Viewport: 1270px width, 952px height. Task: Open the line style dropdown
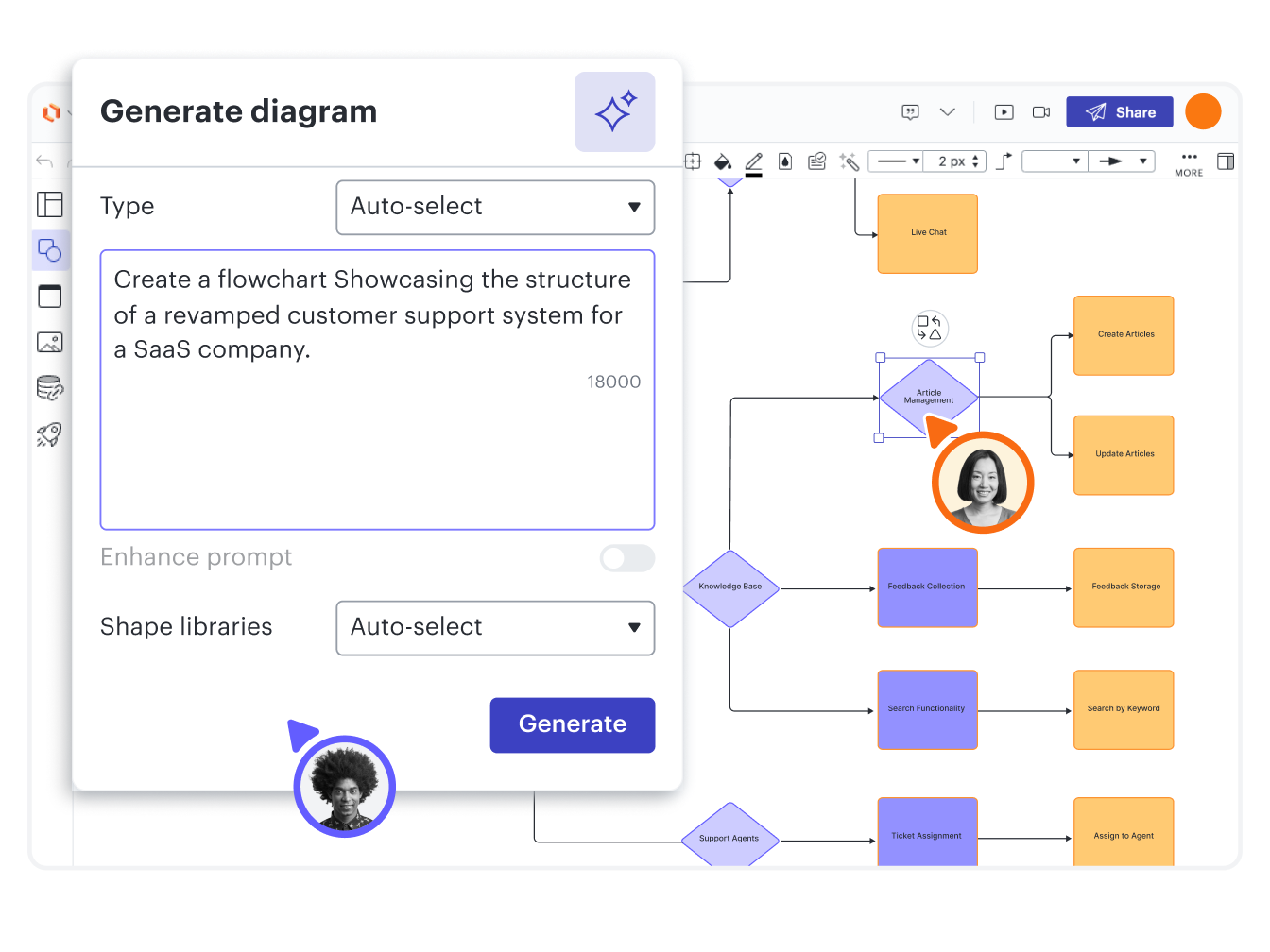896,161
